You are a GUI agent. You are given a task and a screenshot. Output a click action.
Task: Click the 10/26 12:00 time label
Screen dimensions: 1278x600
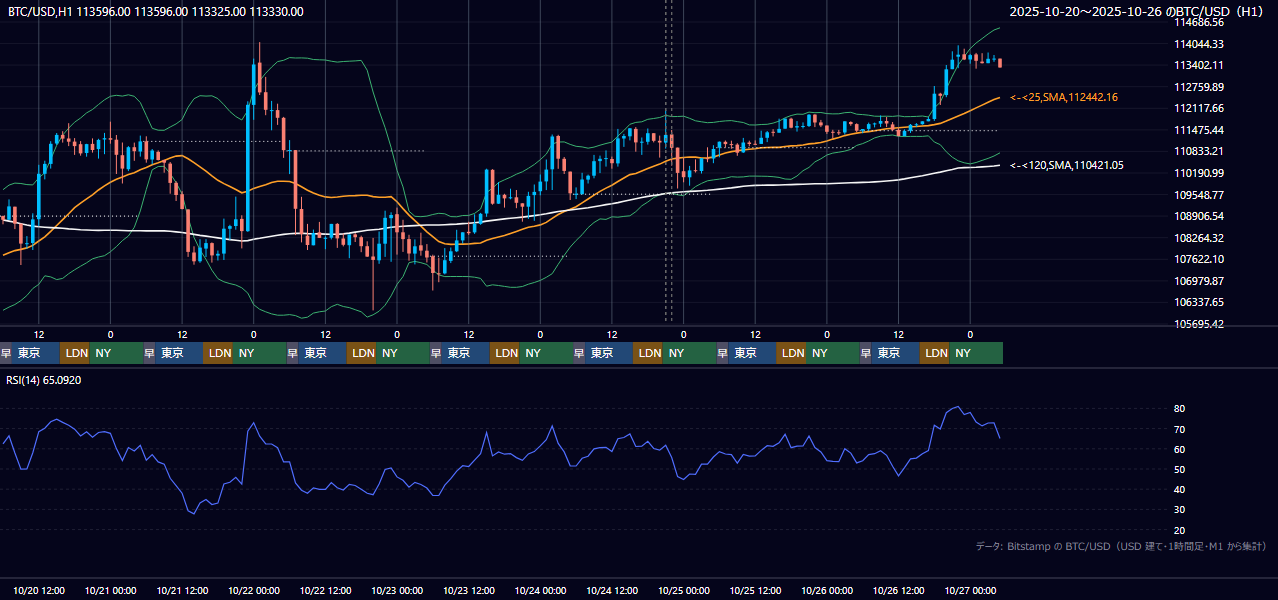(899, 590)
